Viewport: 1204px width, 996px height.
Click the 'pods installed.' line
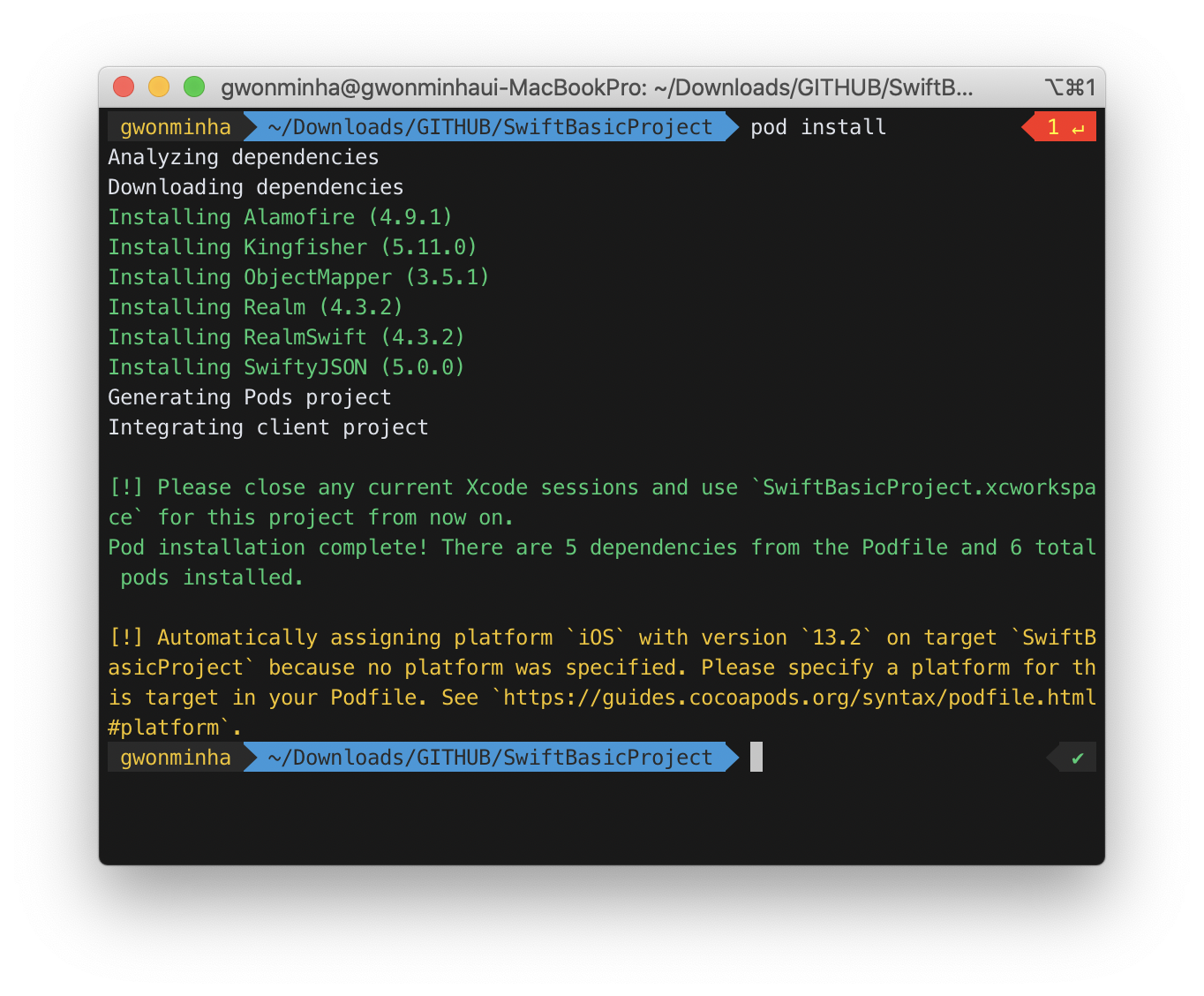tap(212, 577)
